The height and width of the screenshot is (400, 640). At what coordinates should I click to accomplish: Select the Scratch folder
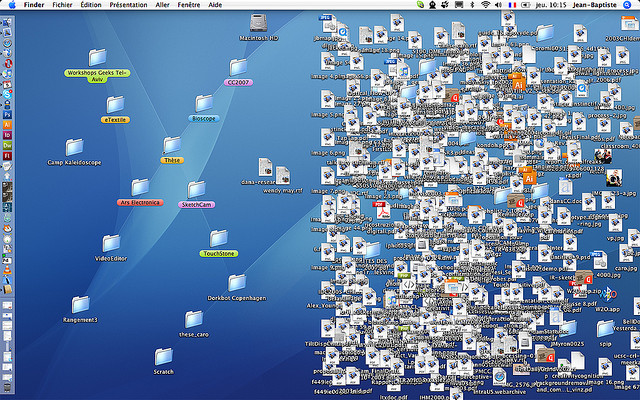pyautogui.click(x=163, y=356)
